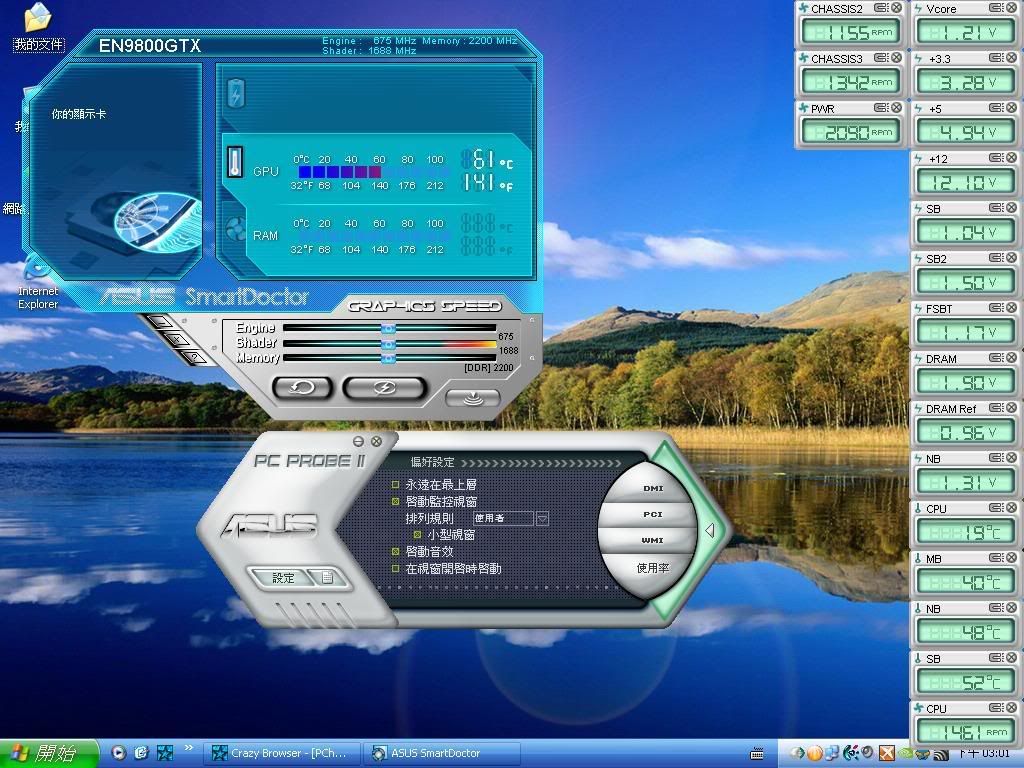Click the eject-style button under the Memory slider

pos(474,396)
